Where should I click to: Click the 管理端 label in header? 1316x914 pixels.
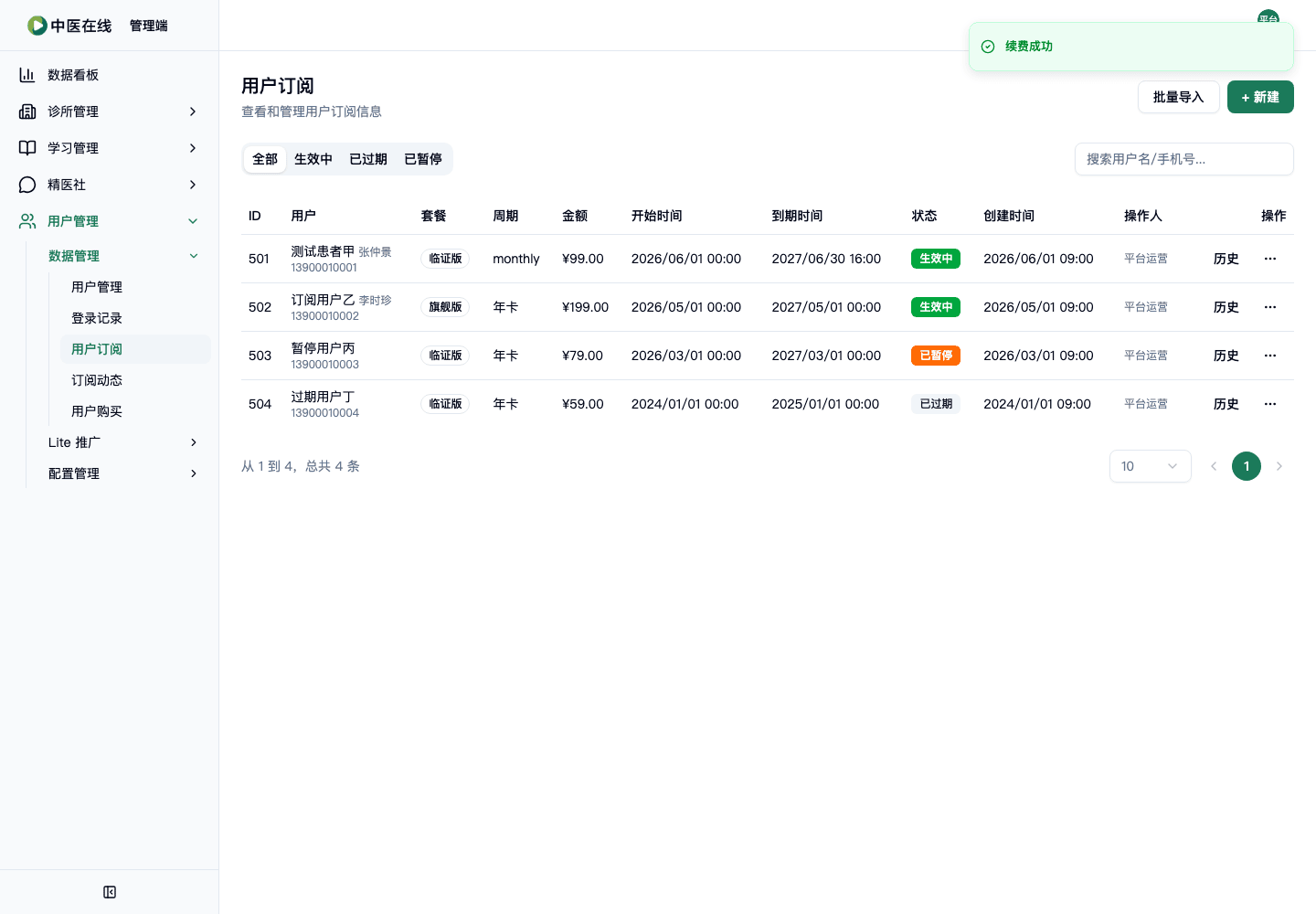click(149, 26)
